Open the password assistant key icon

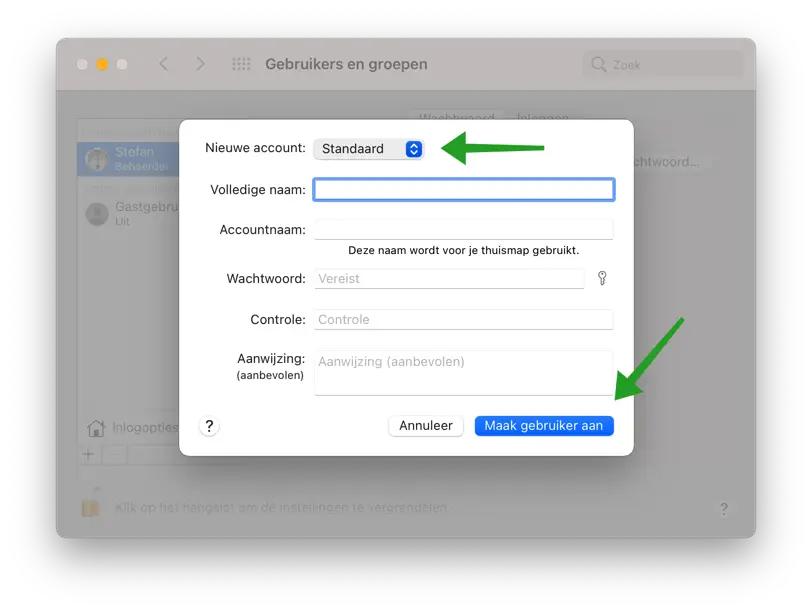[602, 278]
